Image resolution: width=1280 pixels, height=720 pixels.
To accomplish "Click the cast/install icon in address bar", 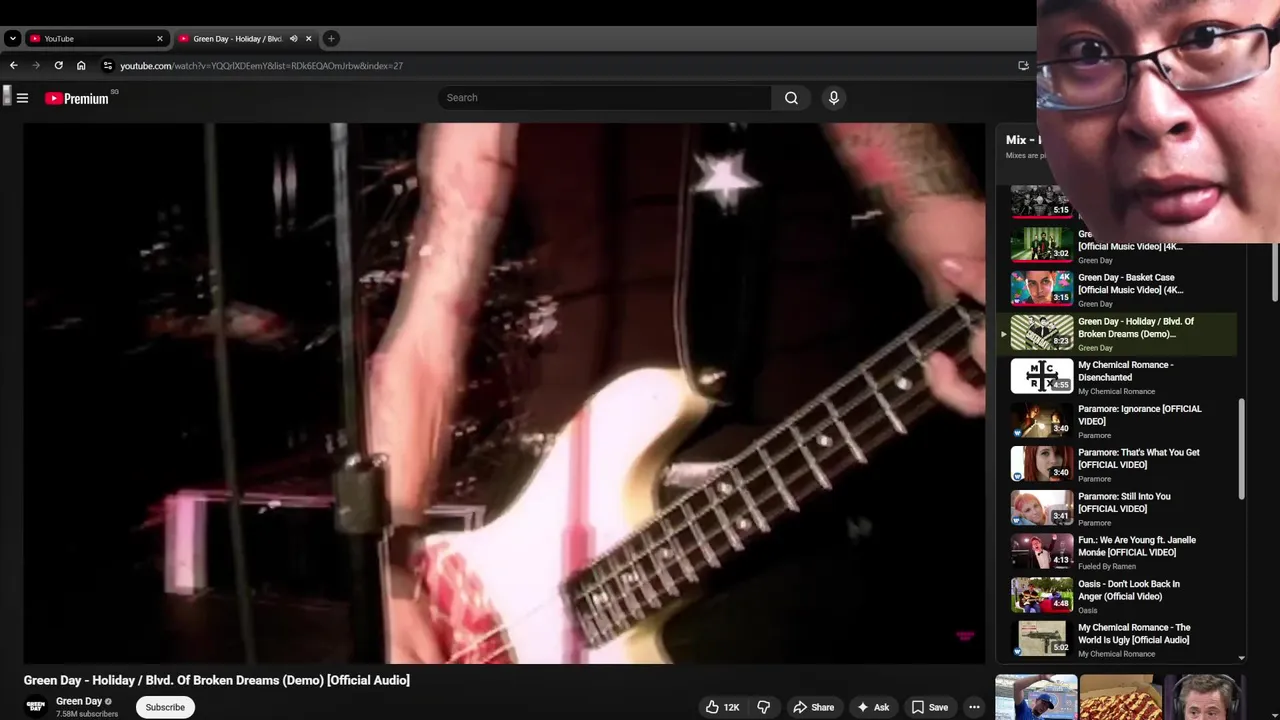I will point(1023,66).
